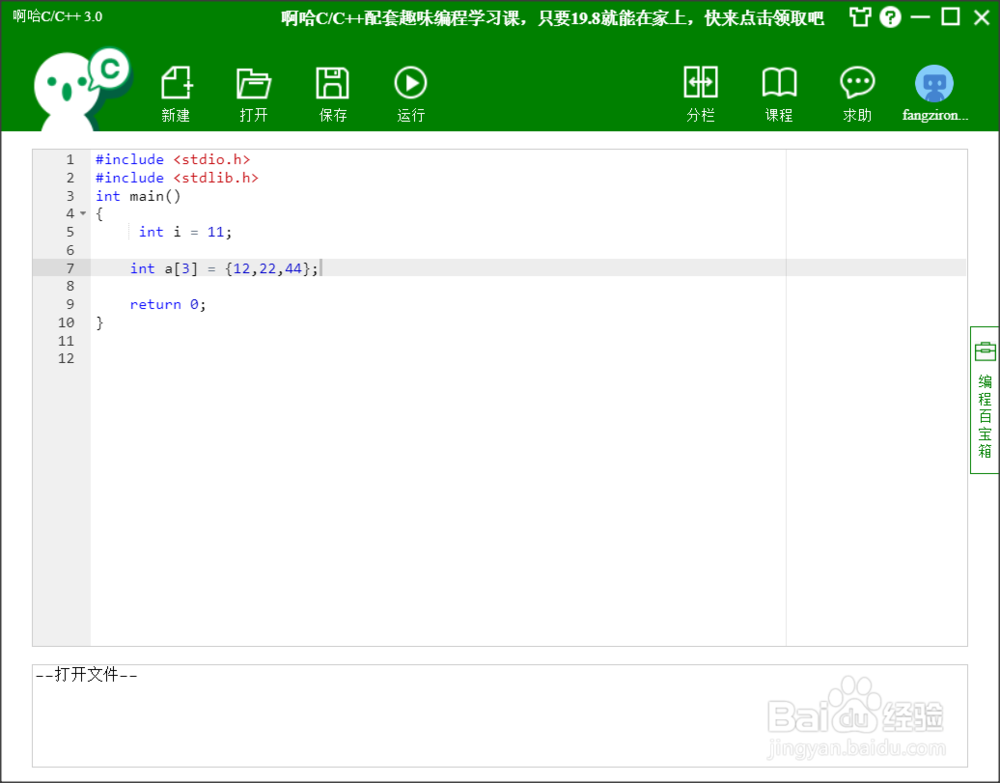Click inside the output console panel
This screenshot has height=783, width=1000.
tap(500, 715)
